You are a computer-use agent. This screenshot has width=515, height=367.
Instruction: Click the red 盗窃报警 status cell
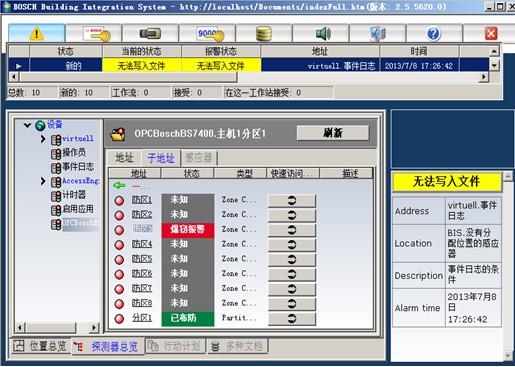pyautogui.click(x=188, y=230)
